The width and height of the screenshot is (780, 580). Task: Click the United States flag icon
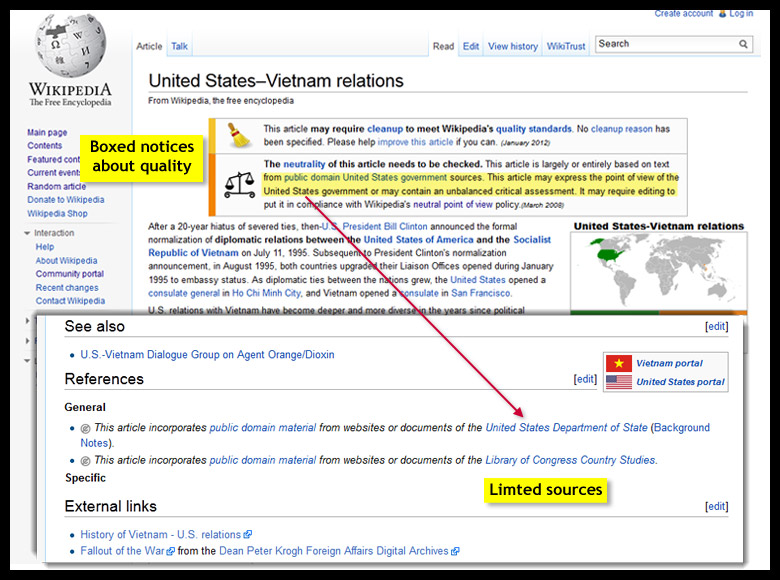click(x=618, y=381)
